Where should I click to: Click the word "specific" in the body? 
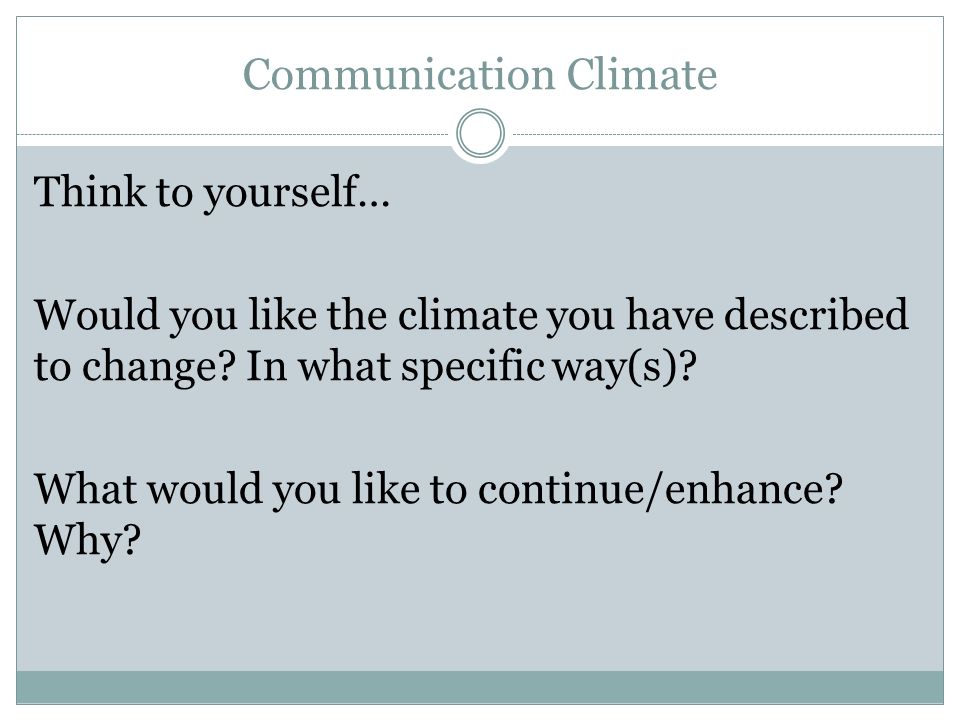tap(473, 368)
